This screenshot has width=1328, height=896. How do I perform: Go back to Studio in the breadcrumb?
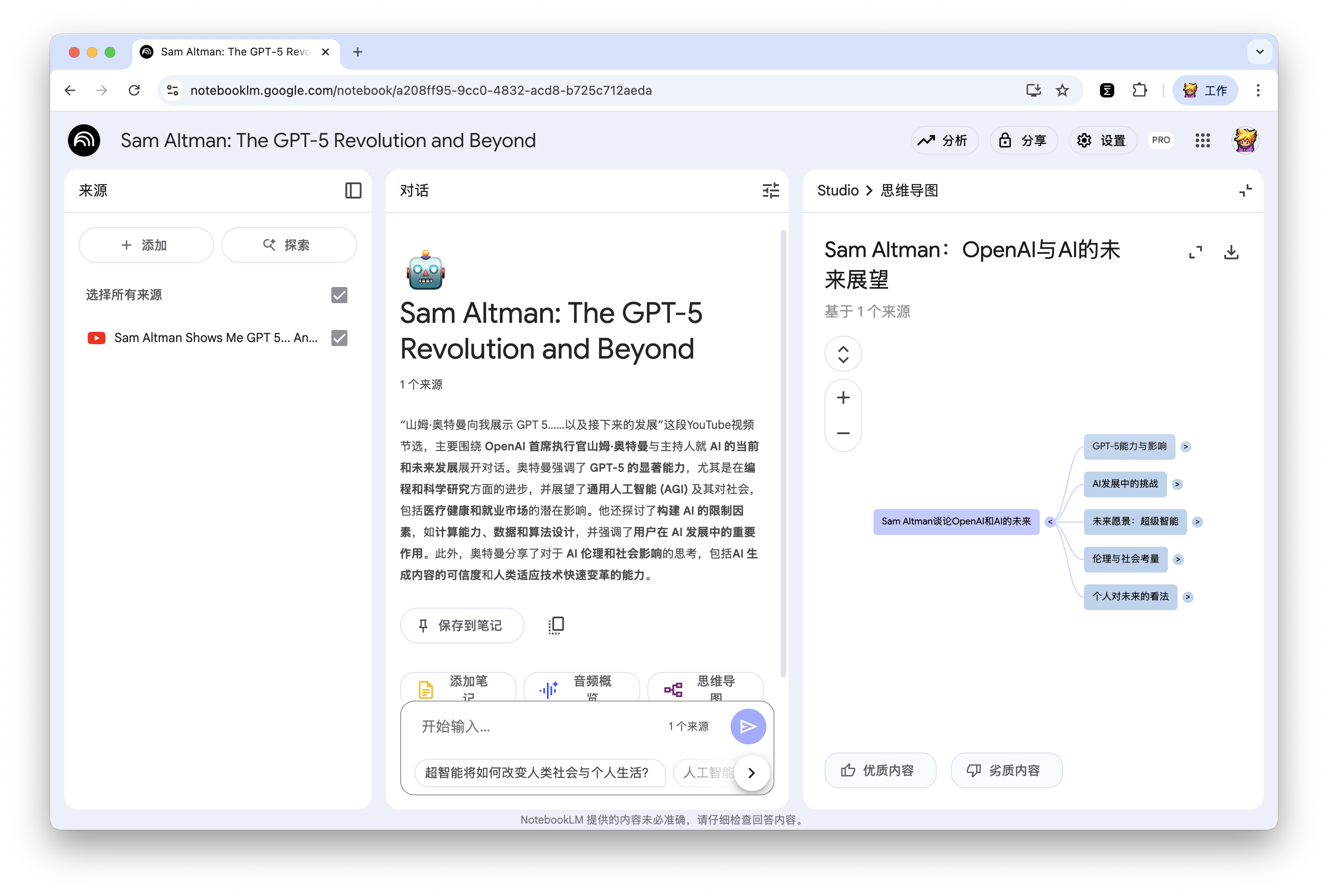coord(838,190)
